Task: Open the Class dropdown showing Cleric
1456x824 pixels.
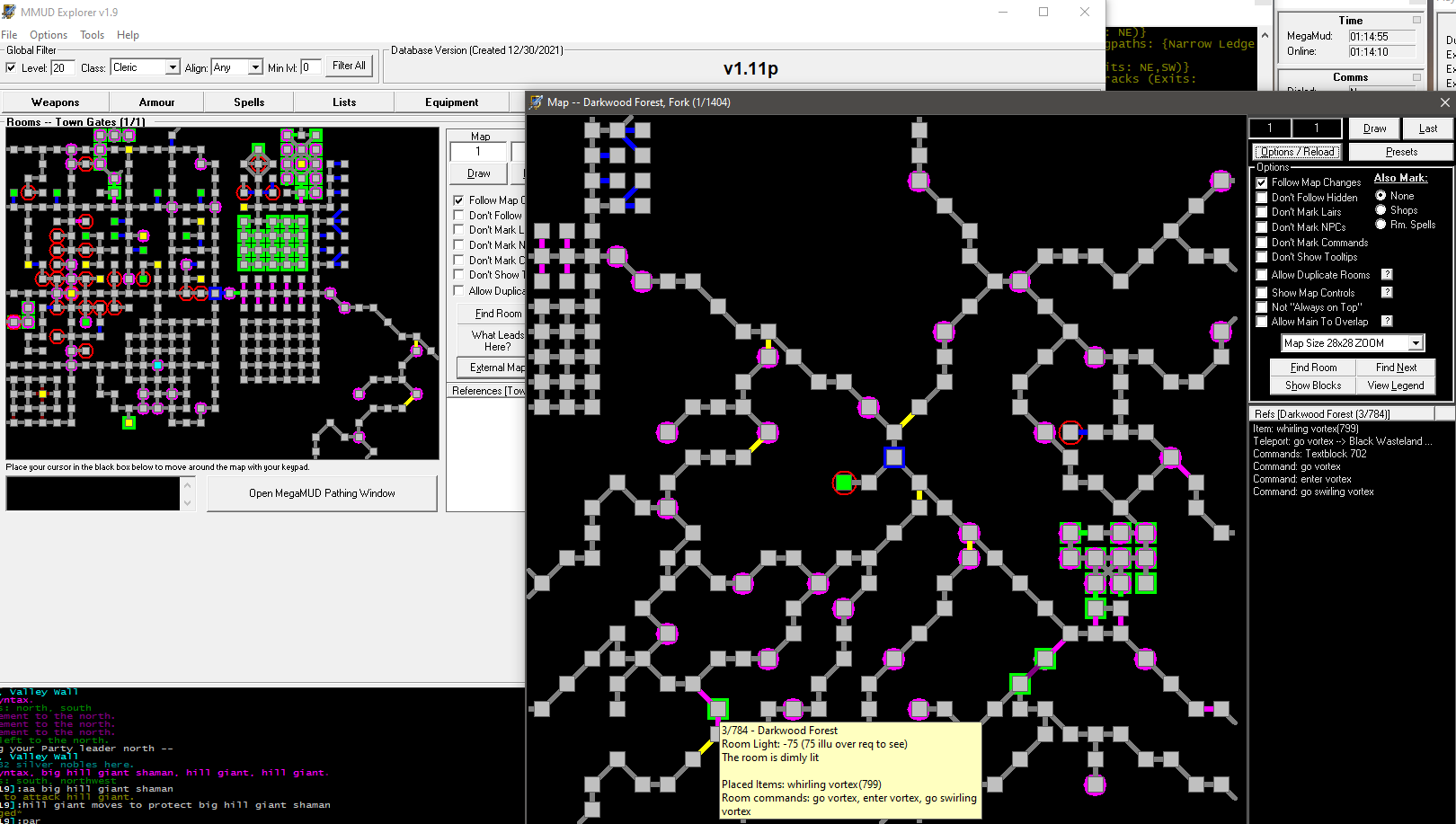Action: click(172, 67)
